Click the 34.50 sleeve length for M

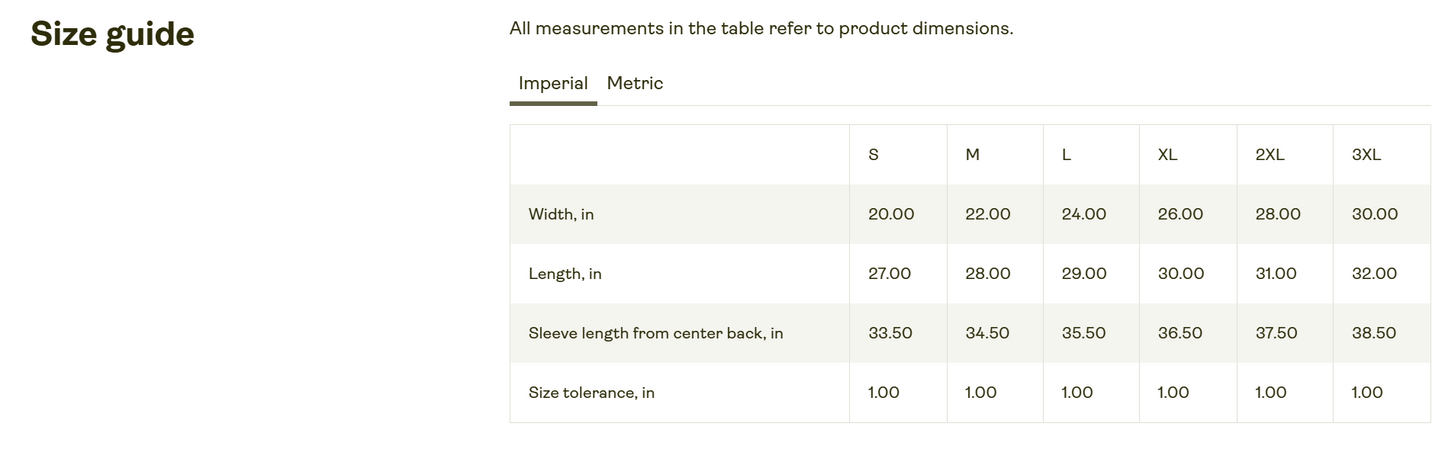(987, 334)
